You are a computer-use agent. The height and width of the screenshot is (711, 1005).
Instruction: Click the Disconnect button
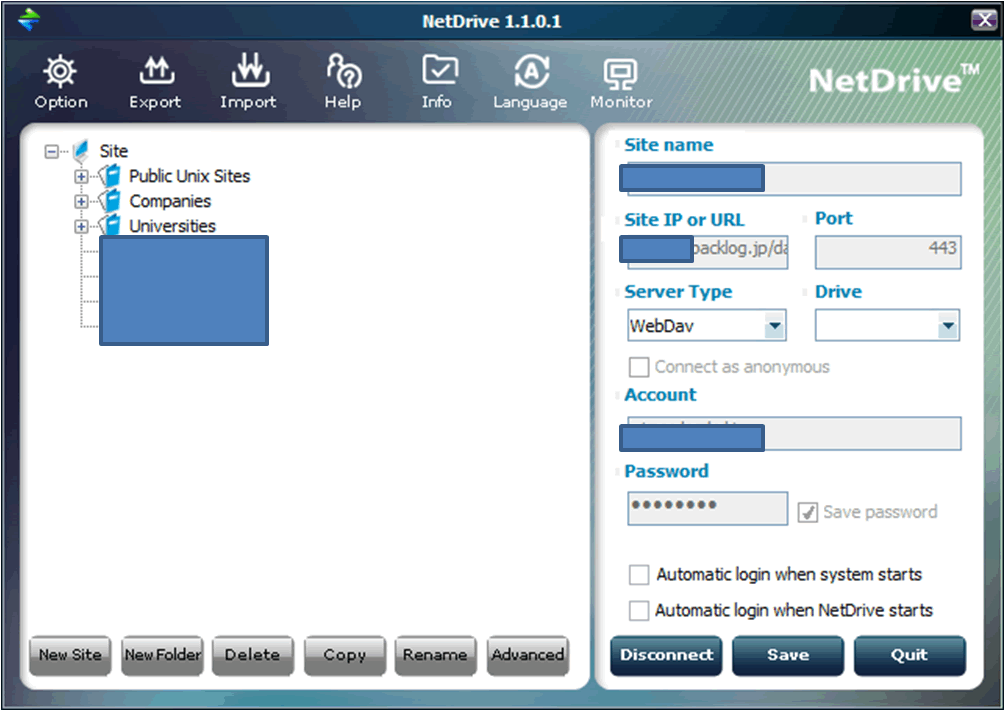(666, 655)
